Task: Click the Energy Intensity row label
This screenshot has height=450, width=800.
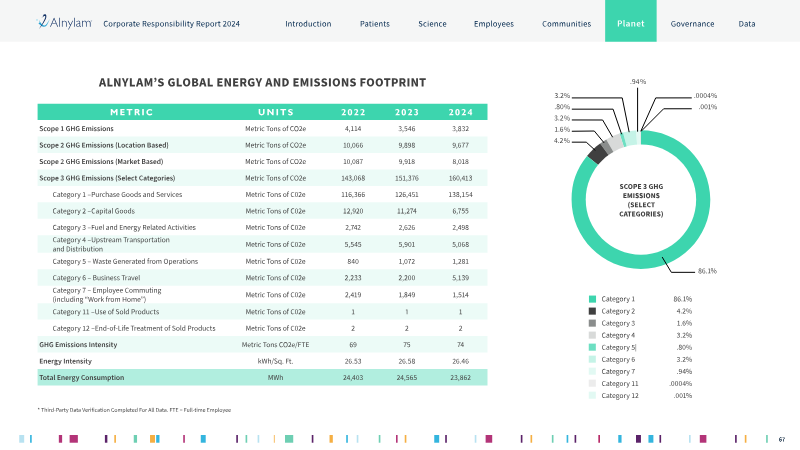Action: pos(65,361)
